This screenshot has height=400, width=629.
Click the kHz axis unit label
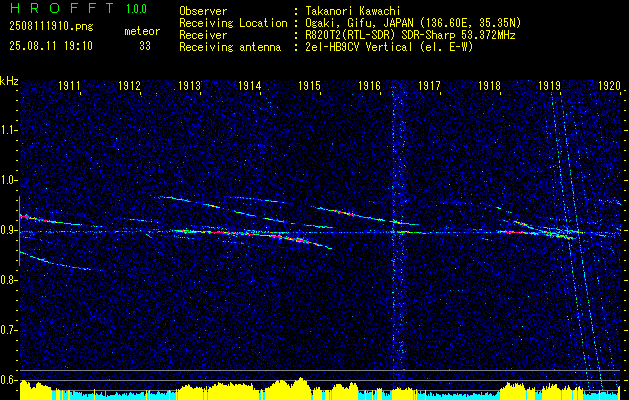pos(9,81)
